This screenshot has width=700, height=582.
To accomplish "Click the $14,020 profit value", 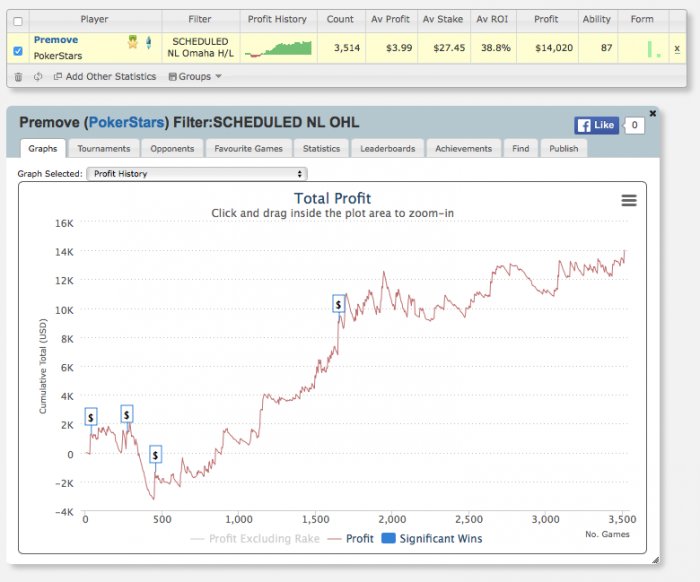I will 554,48.
